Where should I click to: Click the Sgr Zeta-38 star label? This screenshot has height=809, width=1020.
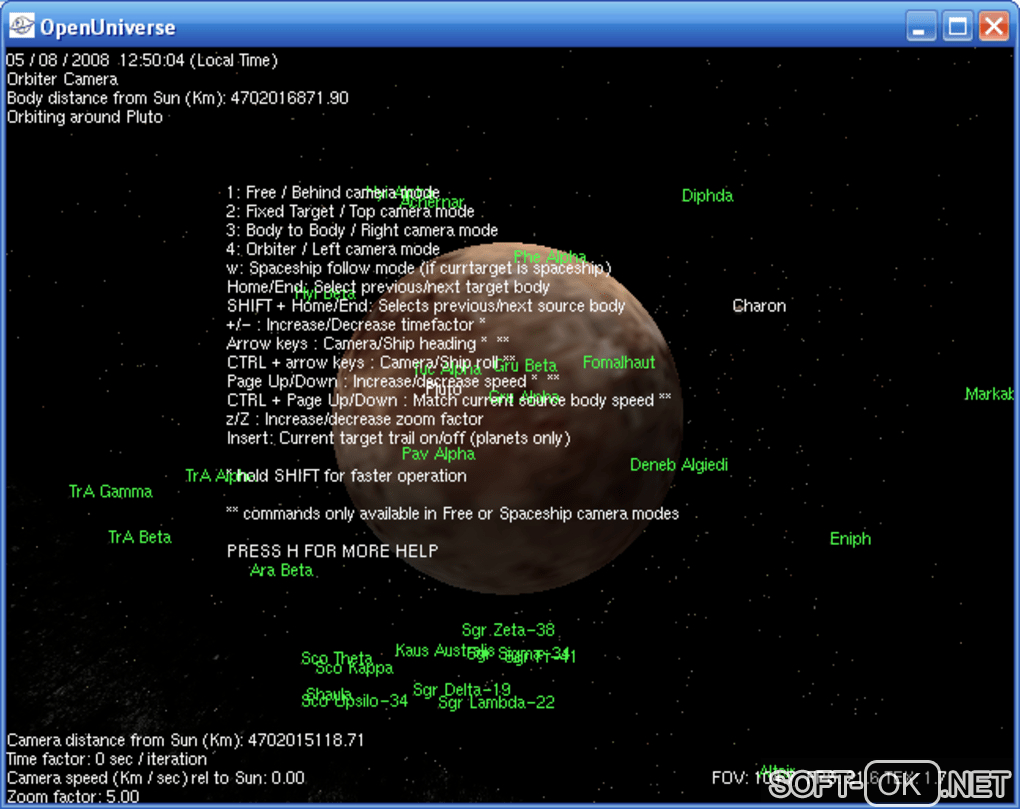tap(508, 630)
